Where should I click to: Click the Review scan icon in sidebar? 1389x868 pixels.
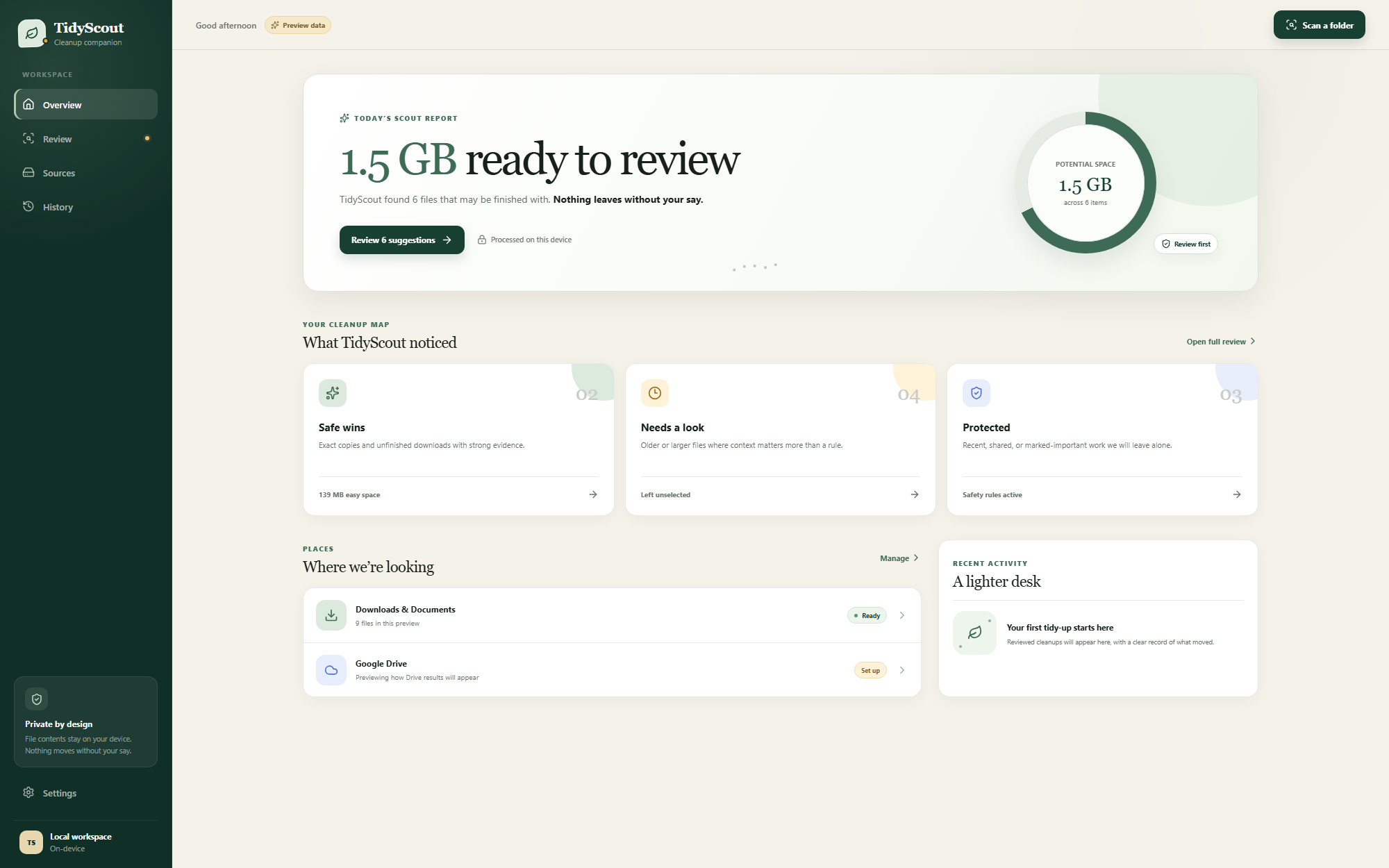click(28, 138)
